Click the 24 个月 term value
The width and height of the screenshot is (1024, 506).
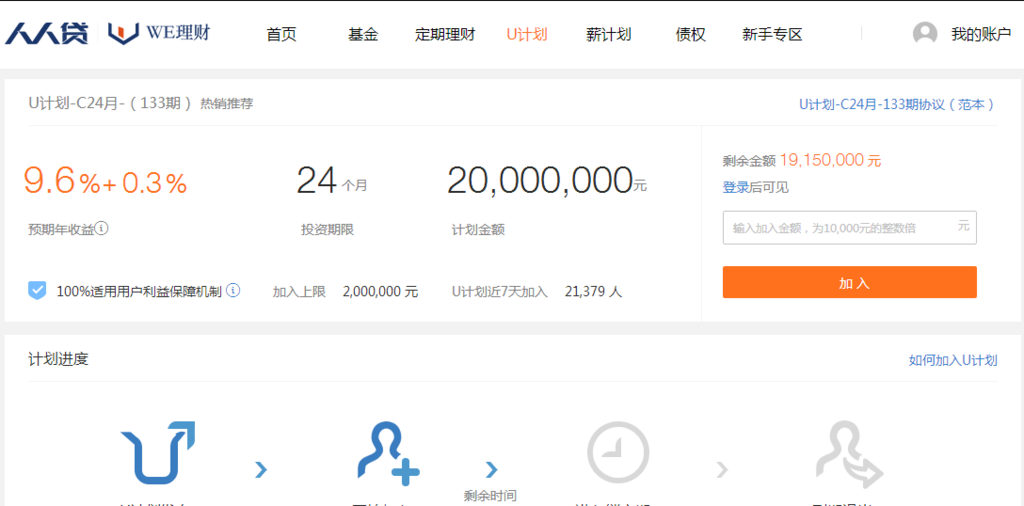[332, 182]
